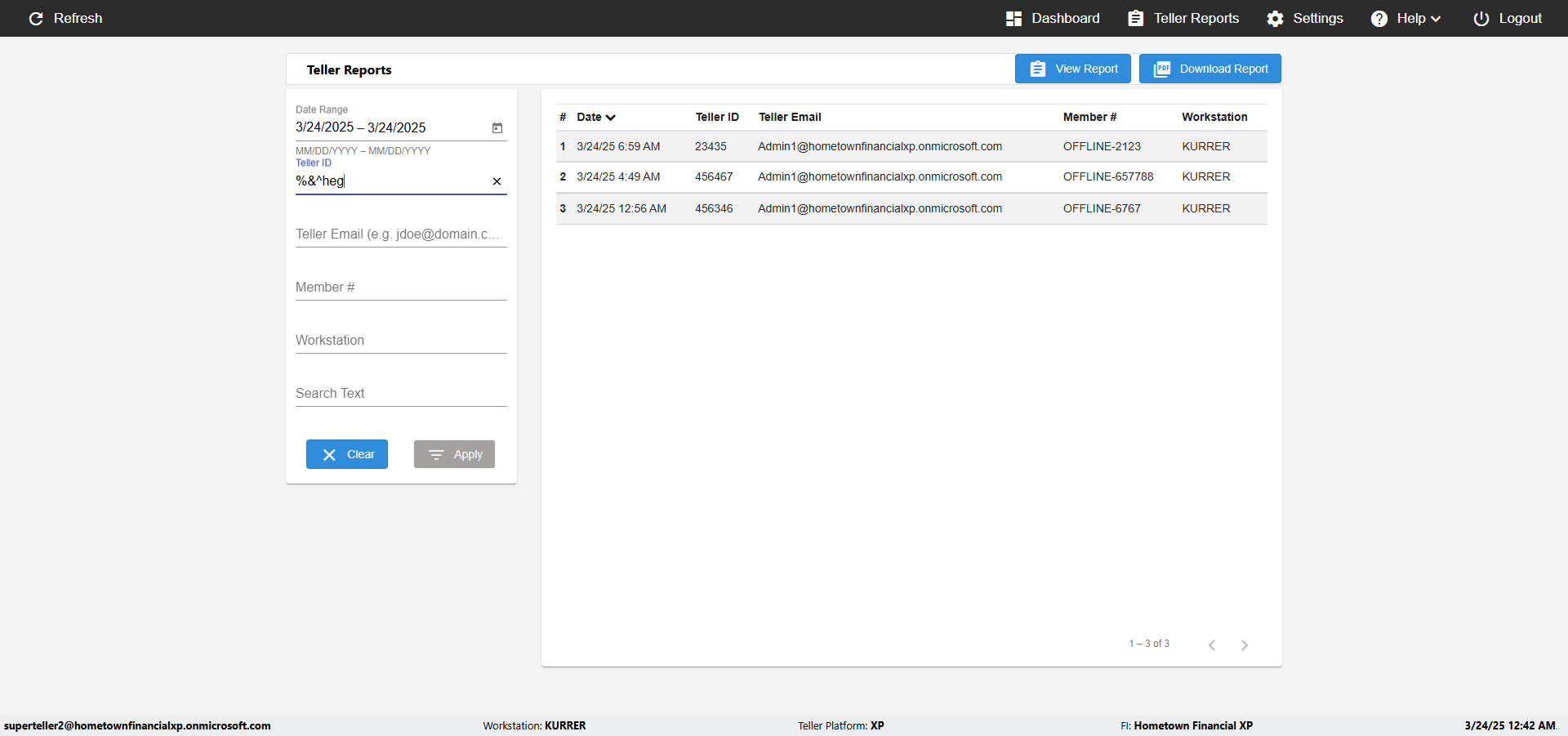Click the Logout power icon

click(x=1481, y=18)
